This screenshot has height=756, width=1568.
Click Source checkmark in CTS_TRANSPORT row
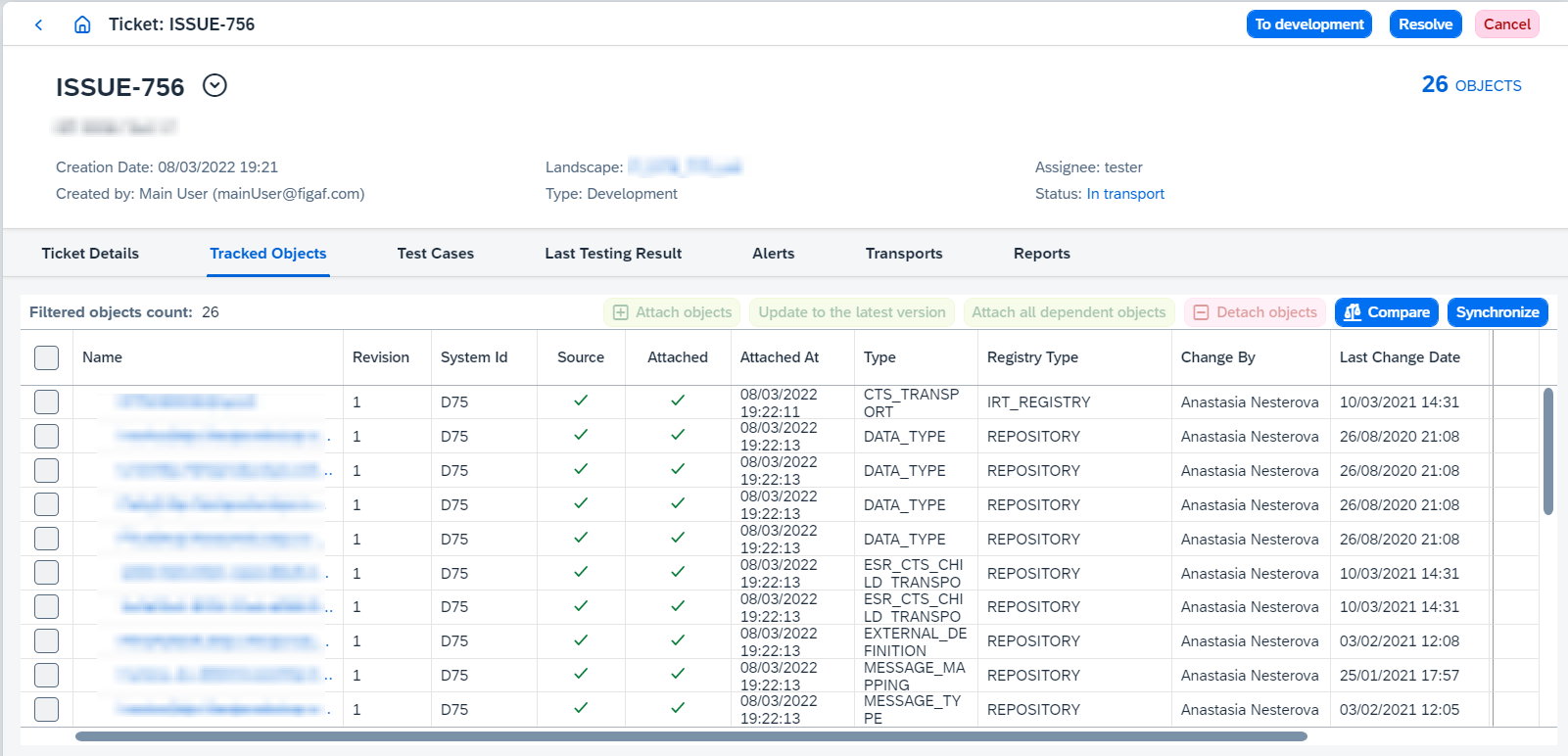[581, 401]
